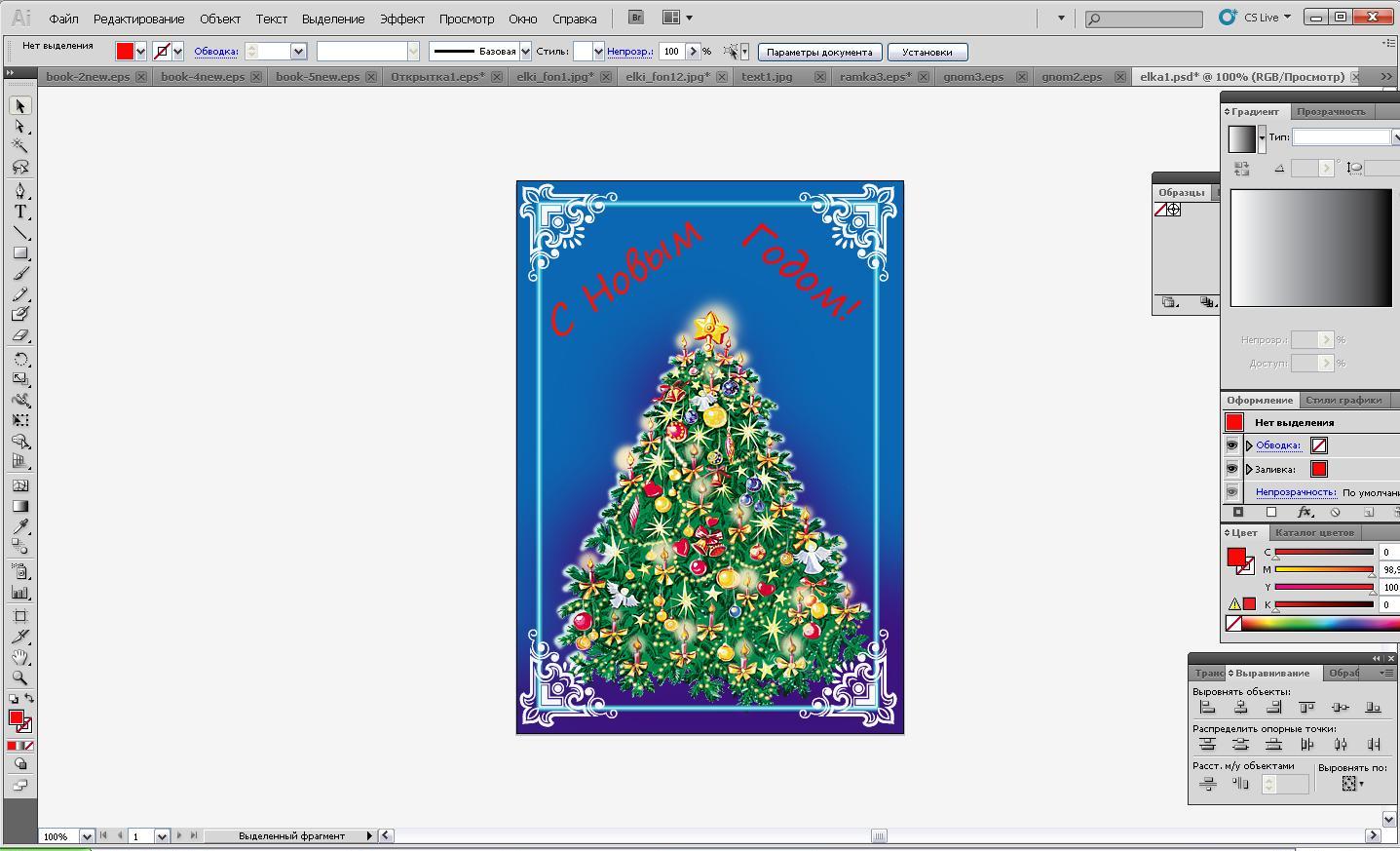Click the Параметры документа button
Viewport: 1400px width, 851px height.
[x=819, y=52]
